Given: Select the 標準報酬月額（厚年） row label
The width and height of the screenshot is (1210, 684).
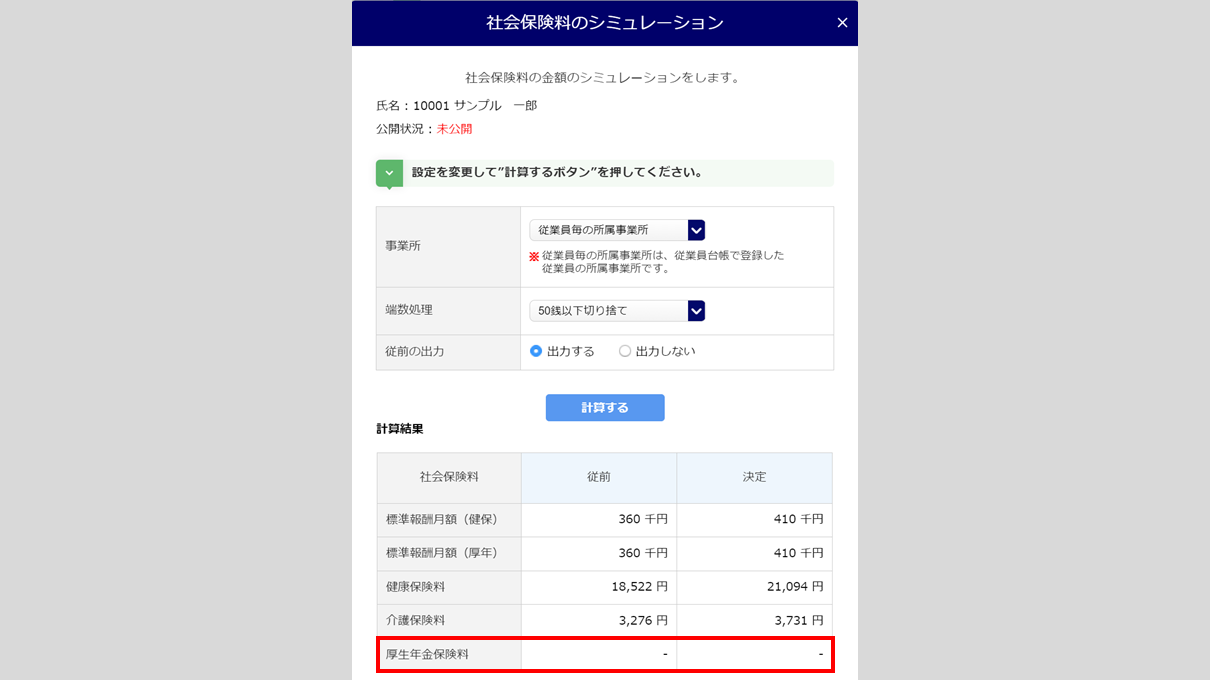Looking at the screenshot, I should pyautogui.click(x=441, y=553).
